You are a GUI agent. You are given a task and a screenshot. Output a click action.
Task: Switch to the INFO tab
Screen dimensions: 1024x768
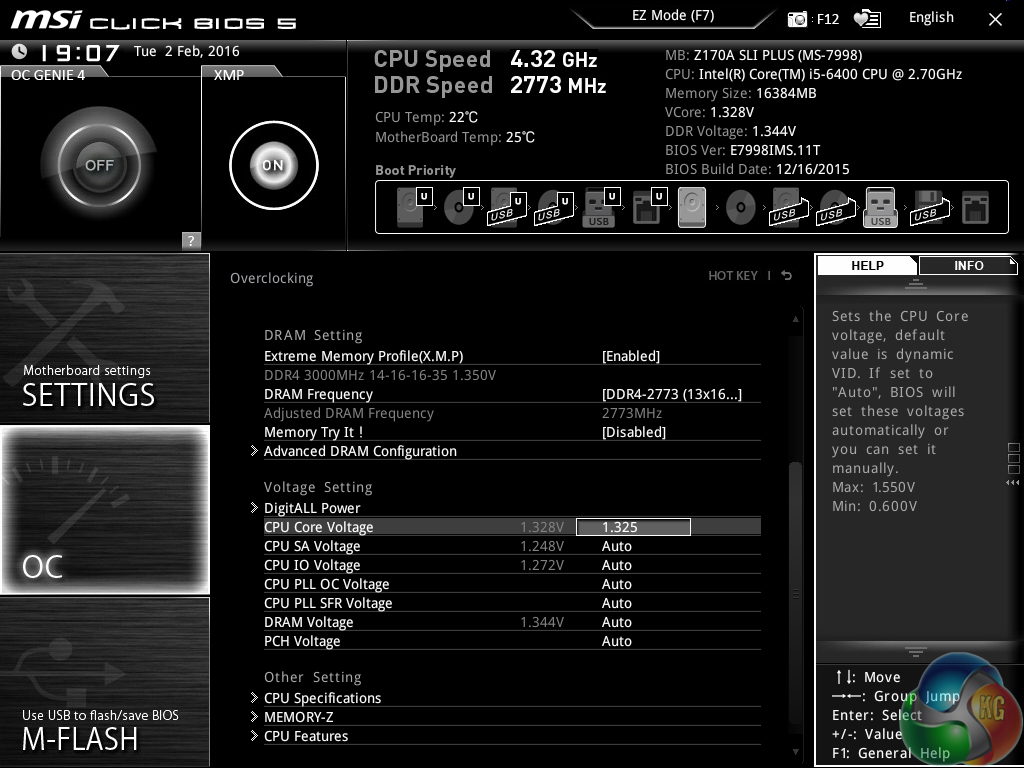[968, 265]
